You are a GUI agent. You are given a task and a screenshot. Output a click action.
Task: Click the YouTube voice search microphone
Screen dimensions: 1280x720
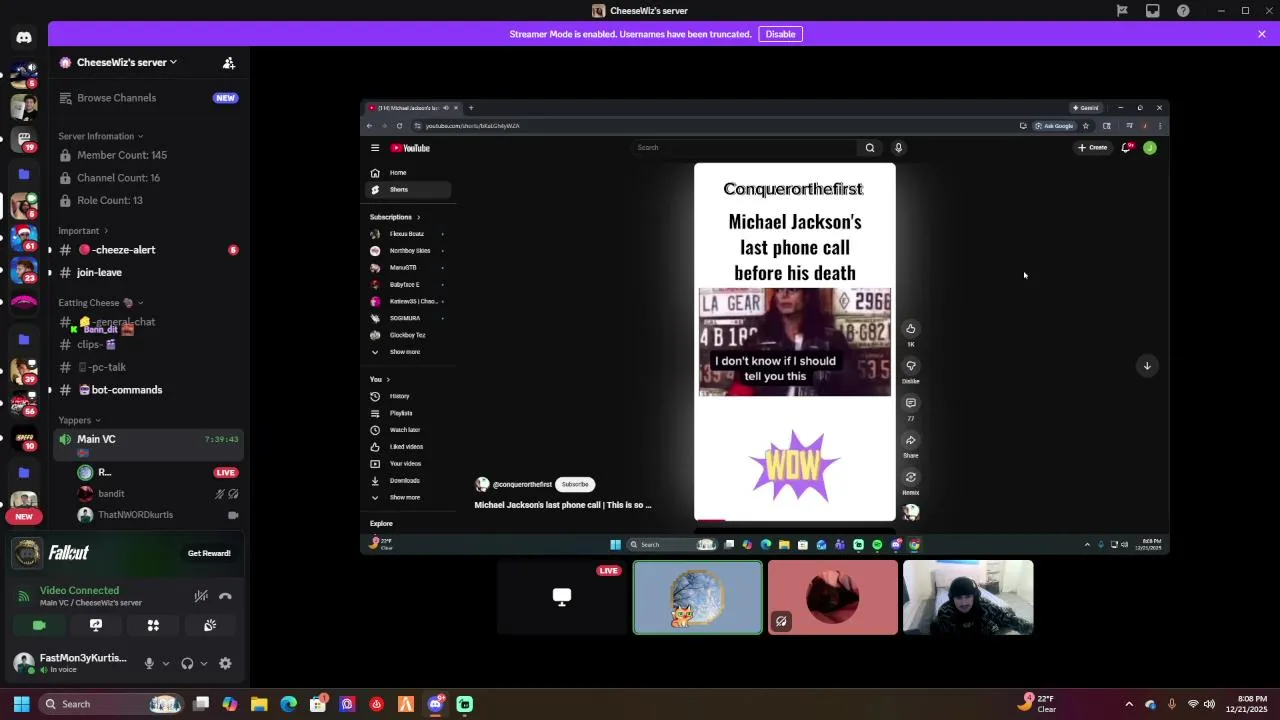point(898,148)
